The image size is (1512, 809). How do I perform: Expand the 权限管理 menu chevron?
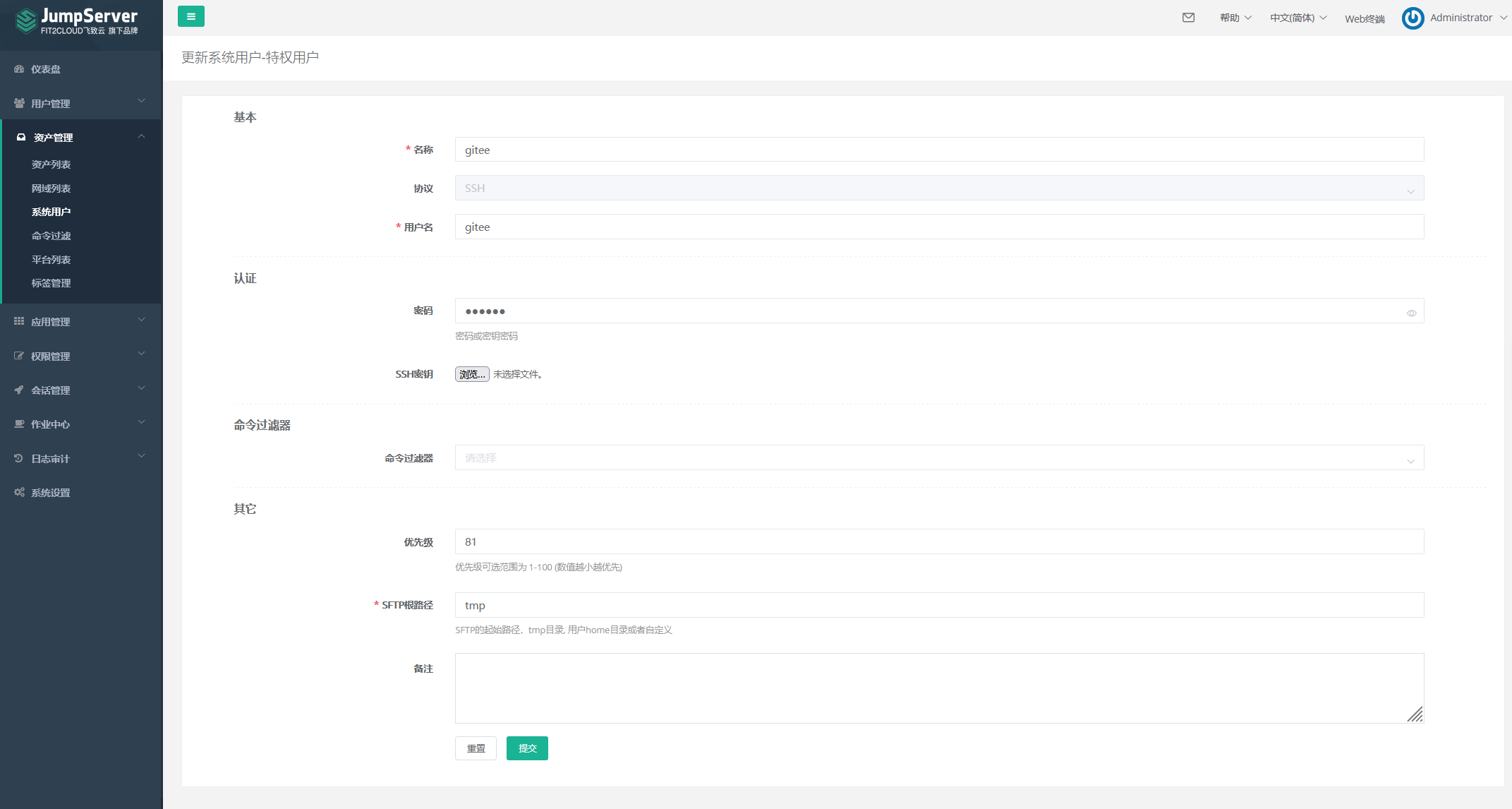point(141,354)
